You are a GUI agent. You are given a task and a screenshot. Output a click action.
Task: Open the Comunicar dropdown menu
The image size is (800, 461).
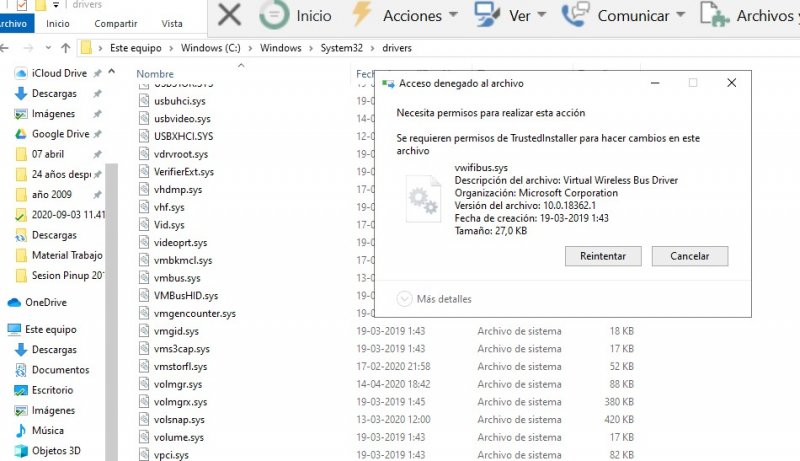coord(623,15)
